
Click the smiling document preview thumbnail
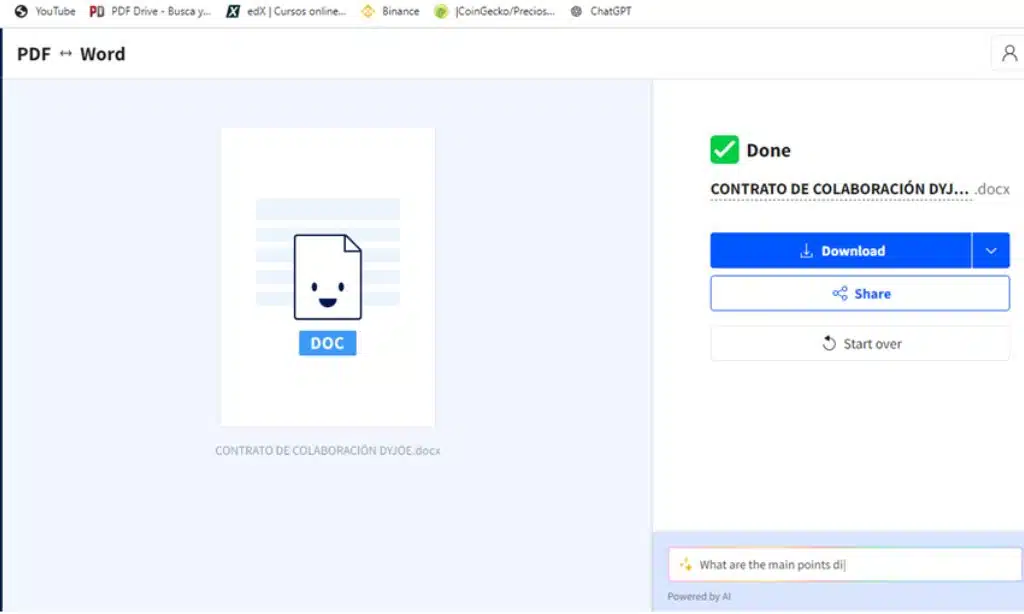pos(328,277)
